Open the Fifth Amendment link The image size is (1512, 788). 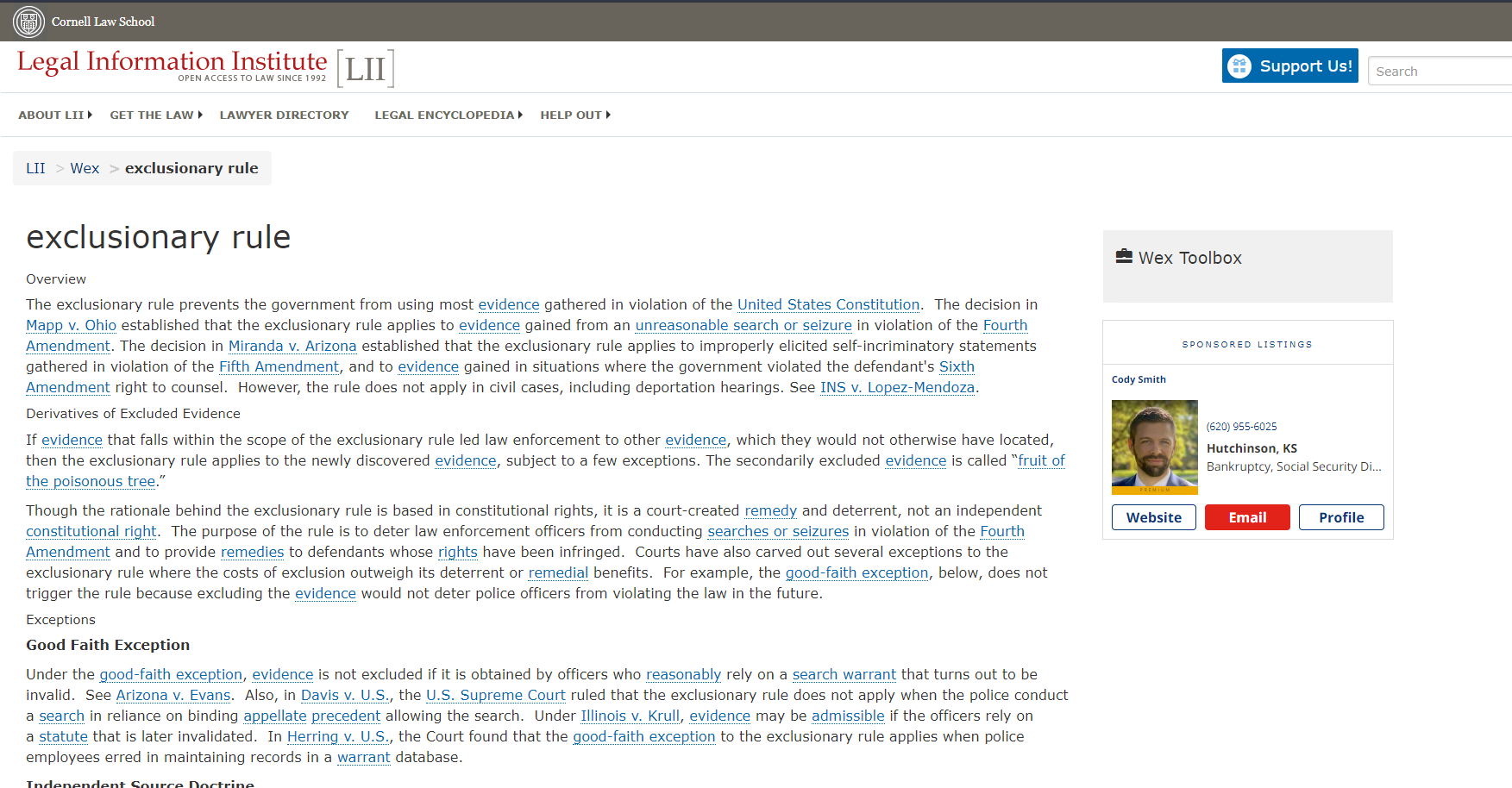coord(279,366)
